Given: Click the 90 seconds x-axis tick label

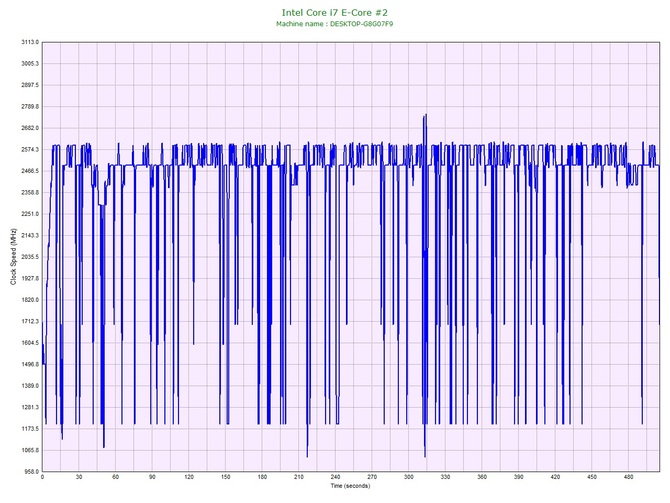Looking at the screenshot, I should pyautogui.click(x=152, y=477).
